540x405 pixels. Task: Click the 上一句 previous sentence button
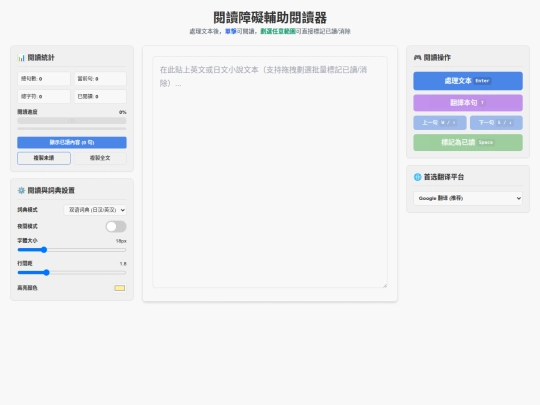440,123
